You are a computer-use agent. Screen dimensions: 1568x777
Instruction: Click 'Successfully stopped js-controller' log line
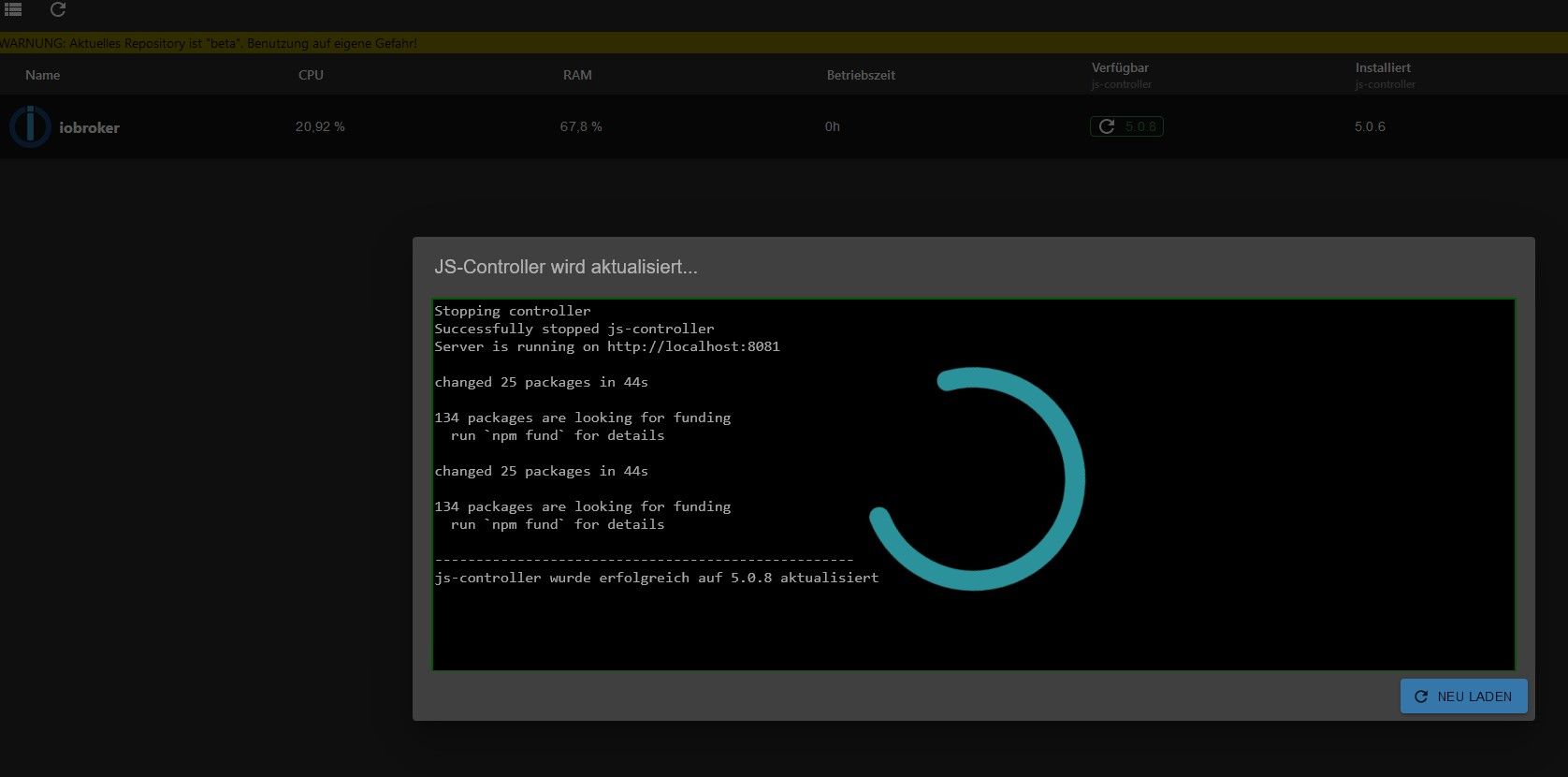pos(574,329)
